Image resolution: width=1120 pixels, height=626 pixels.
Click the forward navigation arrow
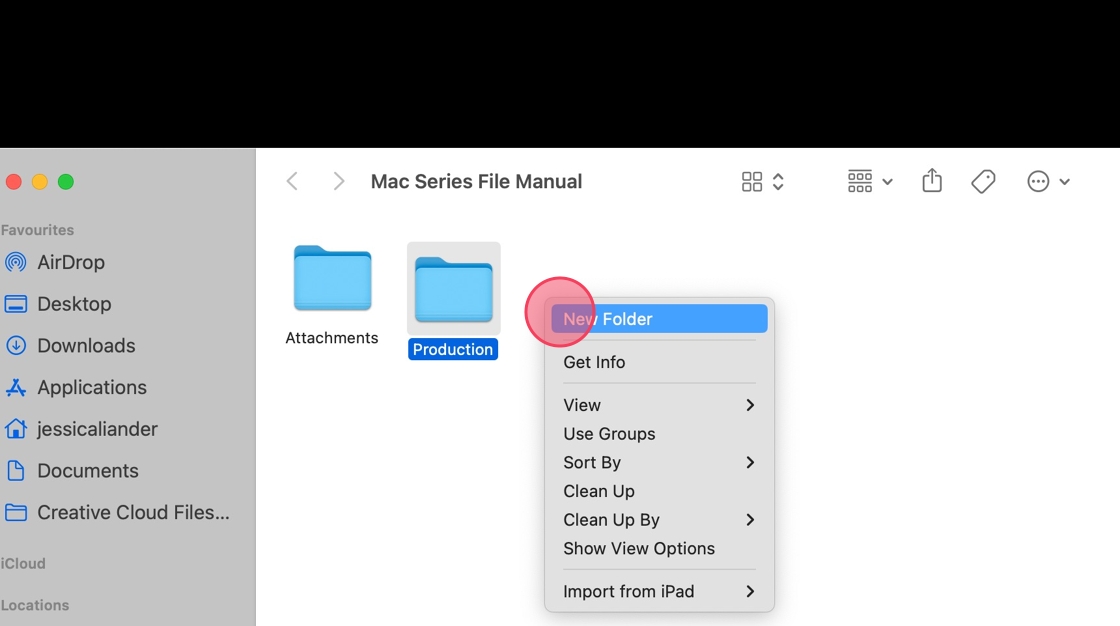(x=339, y=181)
